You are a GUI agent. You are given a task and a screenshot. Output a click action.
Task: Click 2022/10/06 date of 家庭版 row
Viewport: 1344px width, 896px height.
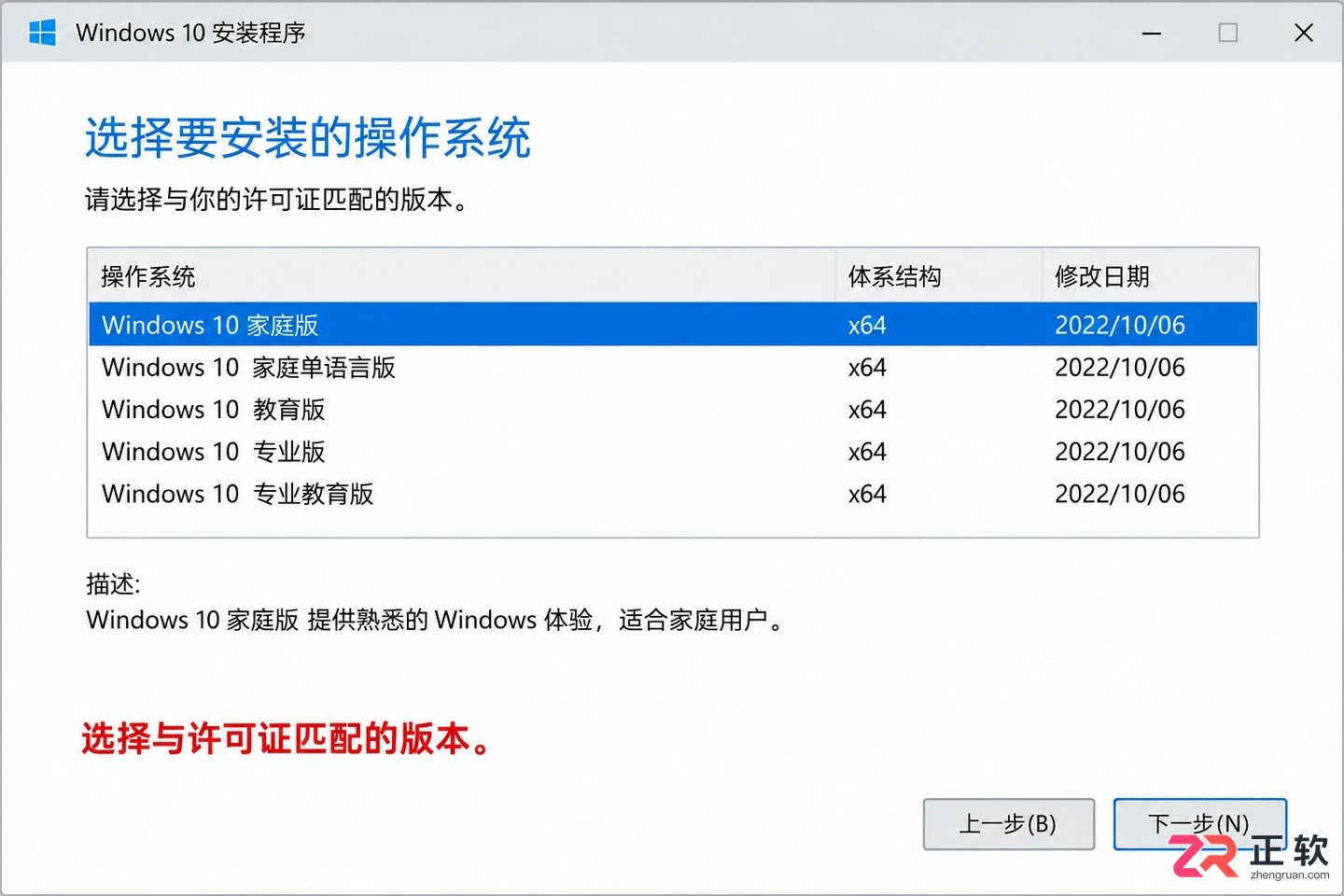point(1120,325)
